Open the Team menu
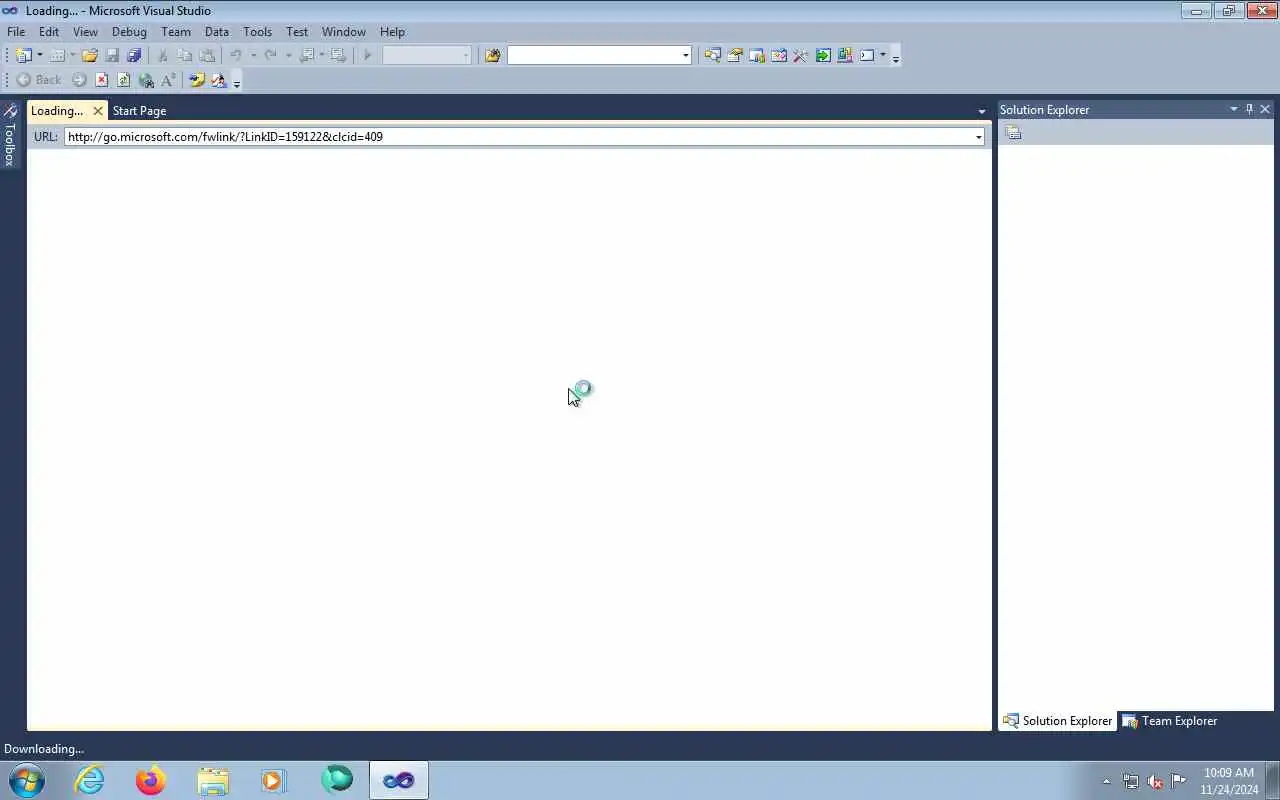The width and height of the screenshot is (1280, 800). (x=176, y=32)
